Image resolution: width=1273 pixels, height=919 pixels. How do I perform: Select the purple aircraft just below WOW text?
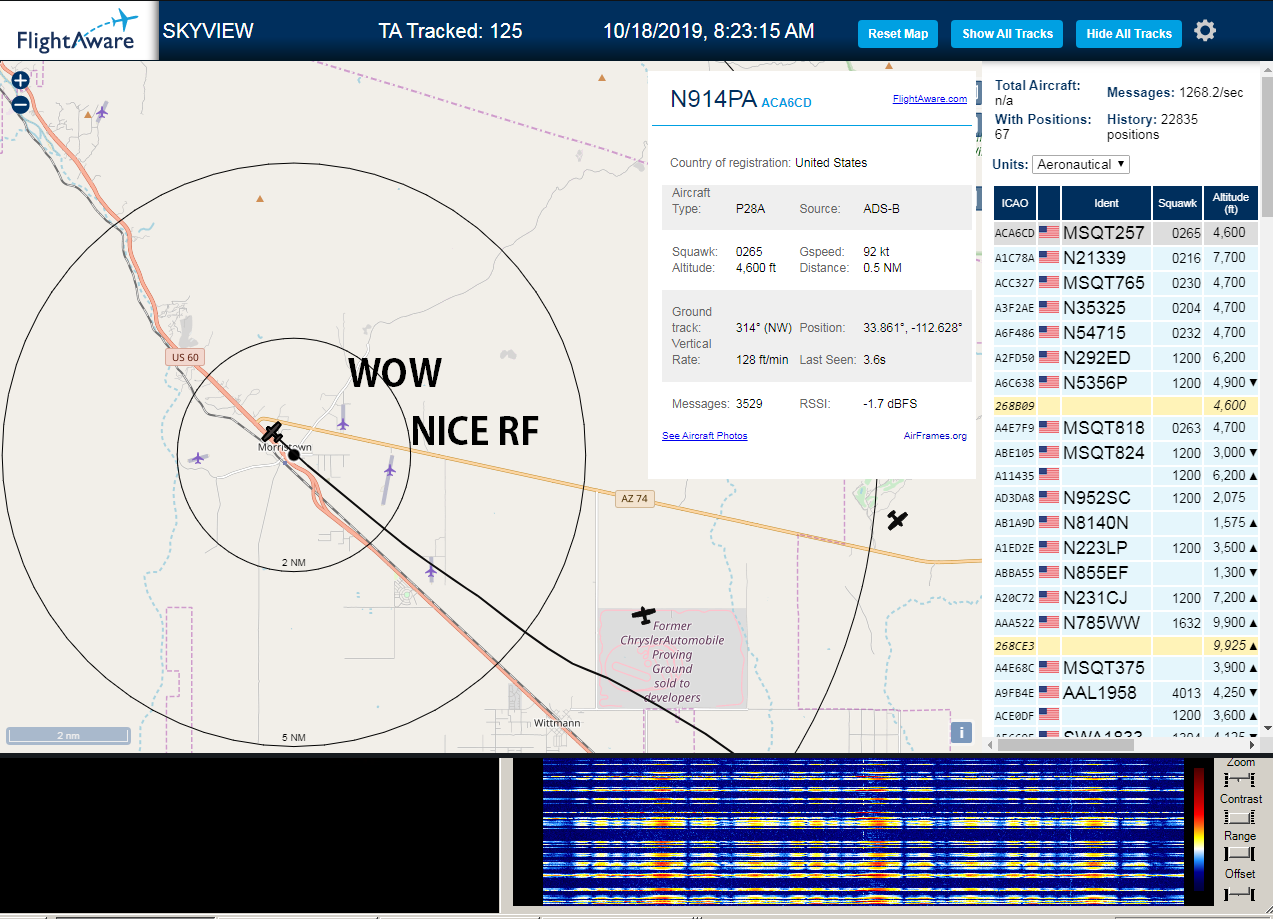point(343,423)
